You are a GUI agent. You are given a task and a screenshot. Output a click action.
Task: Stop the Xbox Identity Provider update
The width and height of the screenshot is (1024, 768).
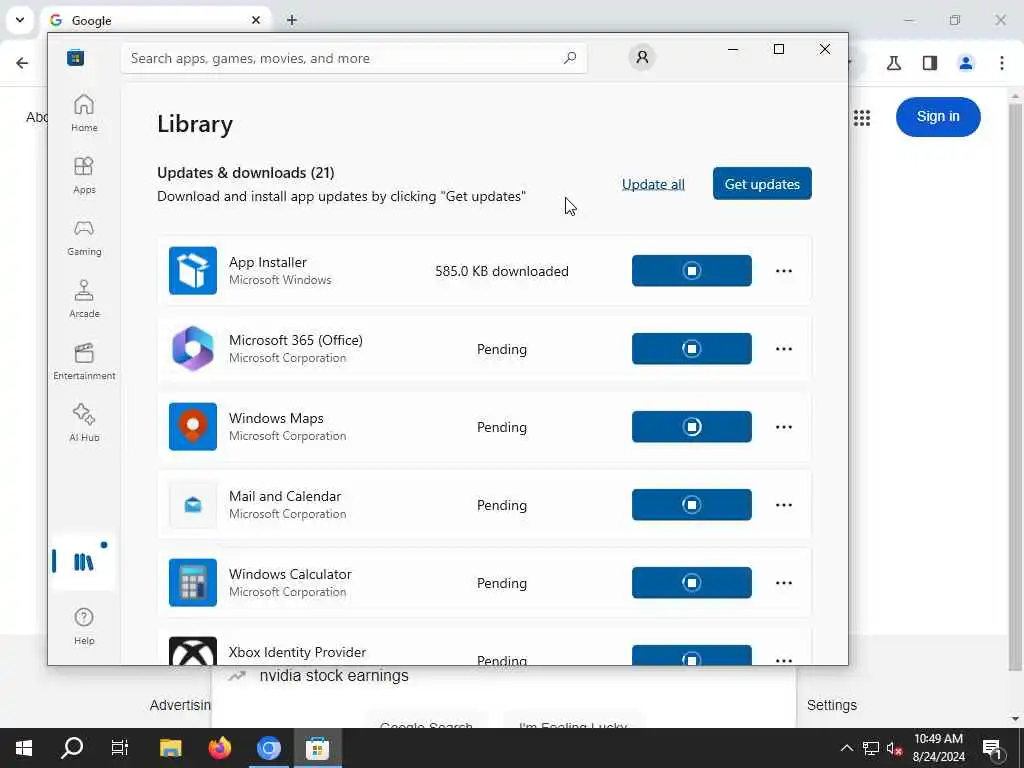click(x=692, y=655)
